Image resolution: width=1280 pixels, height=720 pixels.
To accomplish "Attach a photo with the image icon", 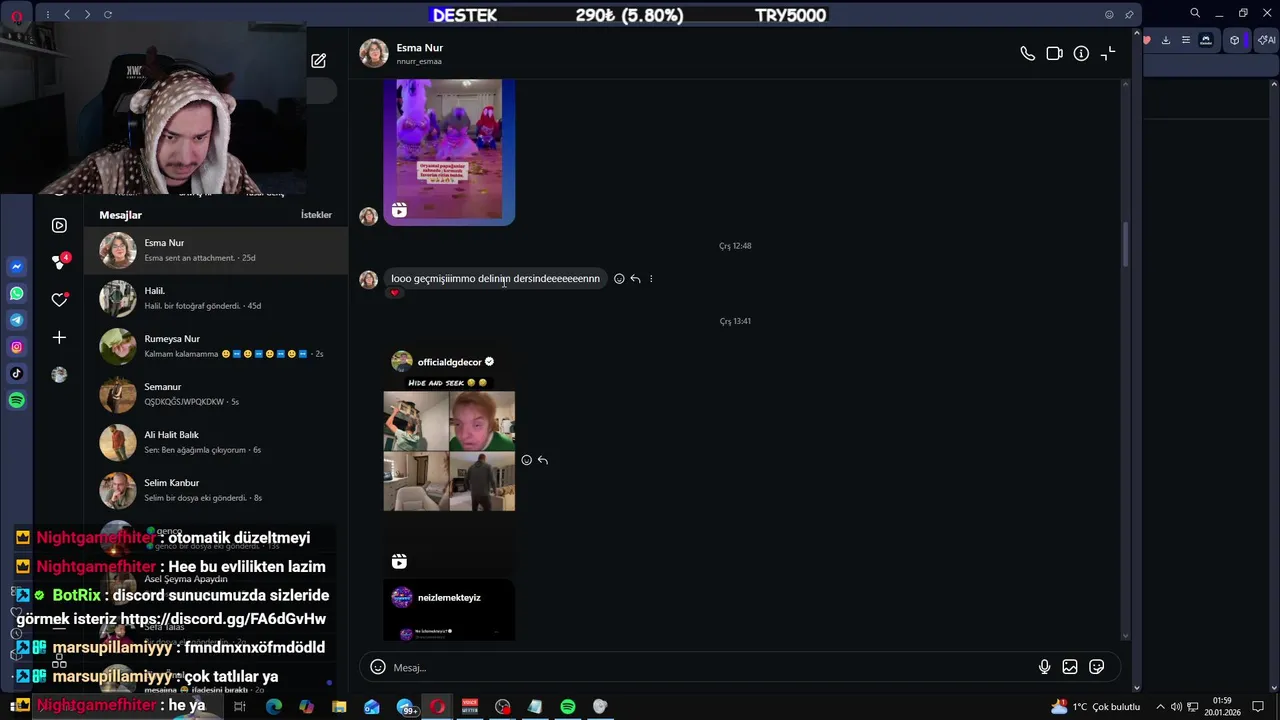I will pyautogui.click(x=1070, y=667).
